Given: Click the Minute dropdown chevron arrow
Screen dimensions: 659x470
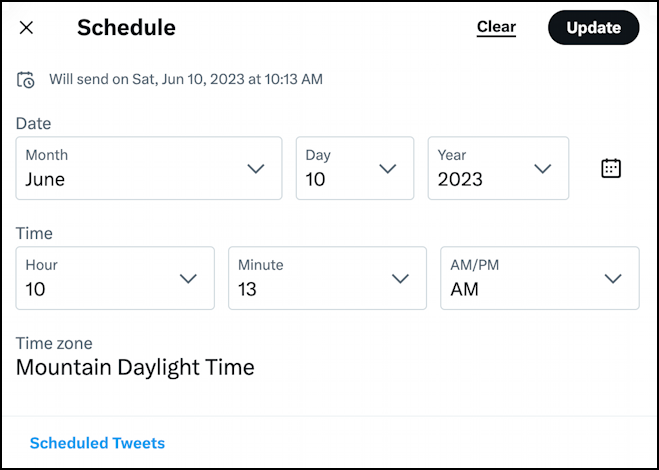Looking at the screenshot, I should pos(400,278).
